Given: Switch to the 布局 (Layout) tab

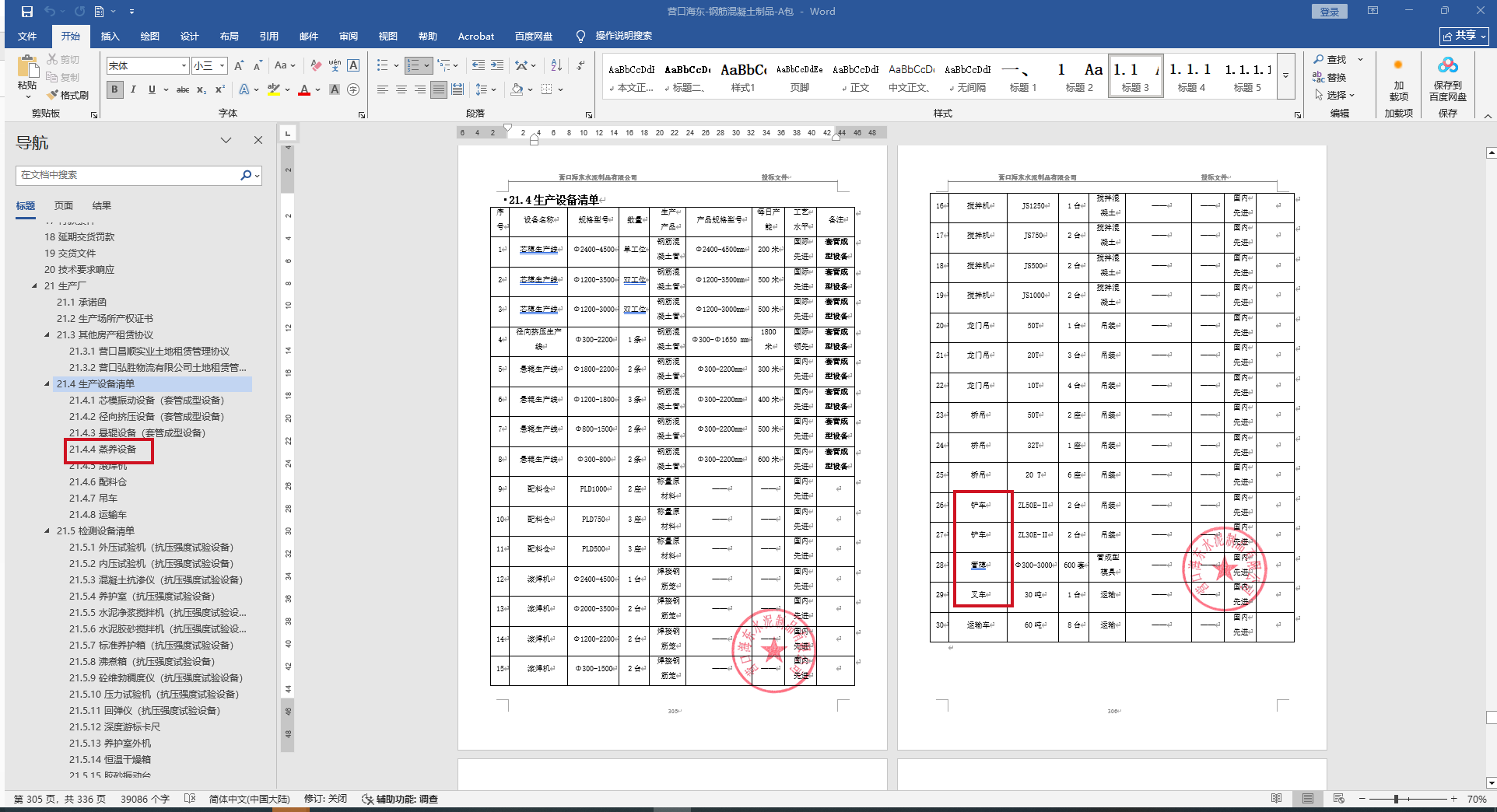Looking at the screenshot, I should [x=230, y=37].
